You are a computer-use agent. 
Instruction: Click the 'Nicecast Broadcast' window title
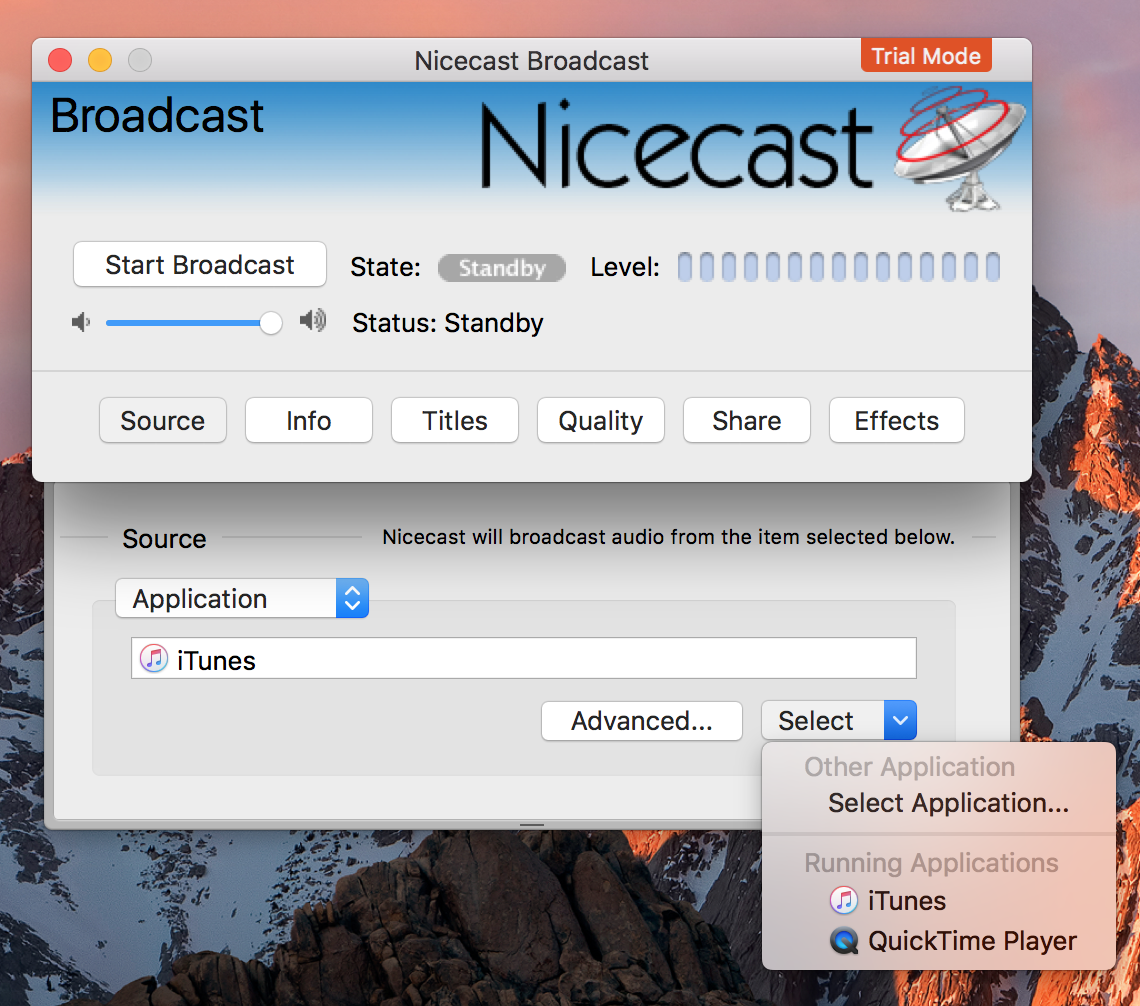531,61
